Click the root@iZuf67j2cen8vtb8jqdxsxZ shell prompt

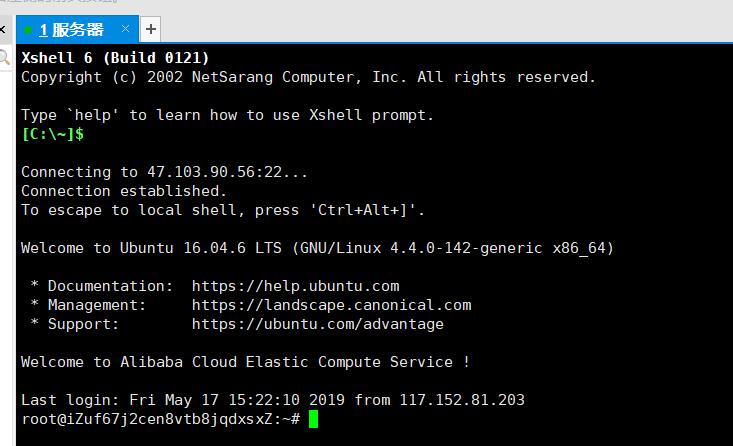click(x=160, y=419)
